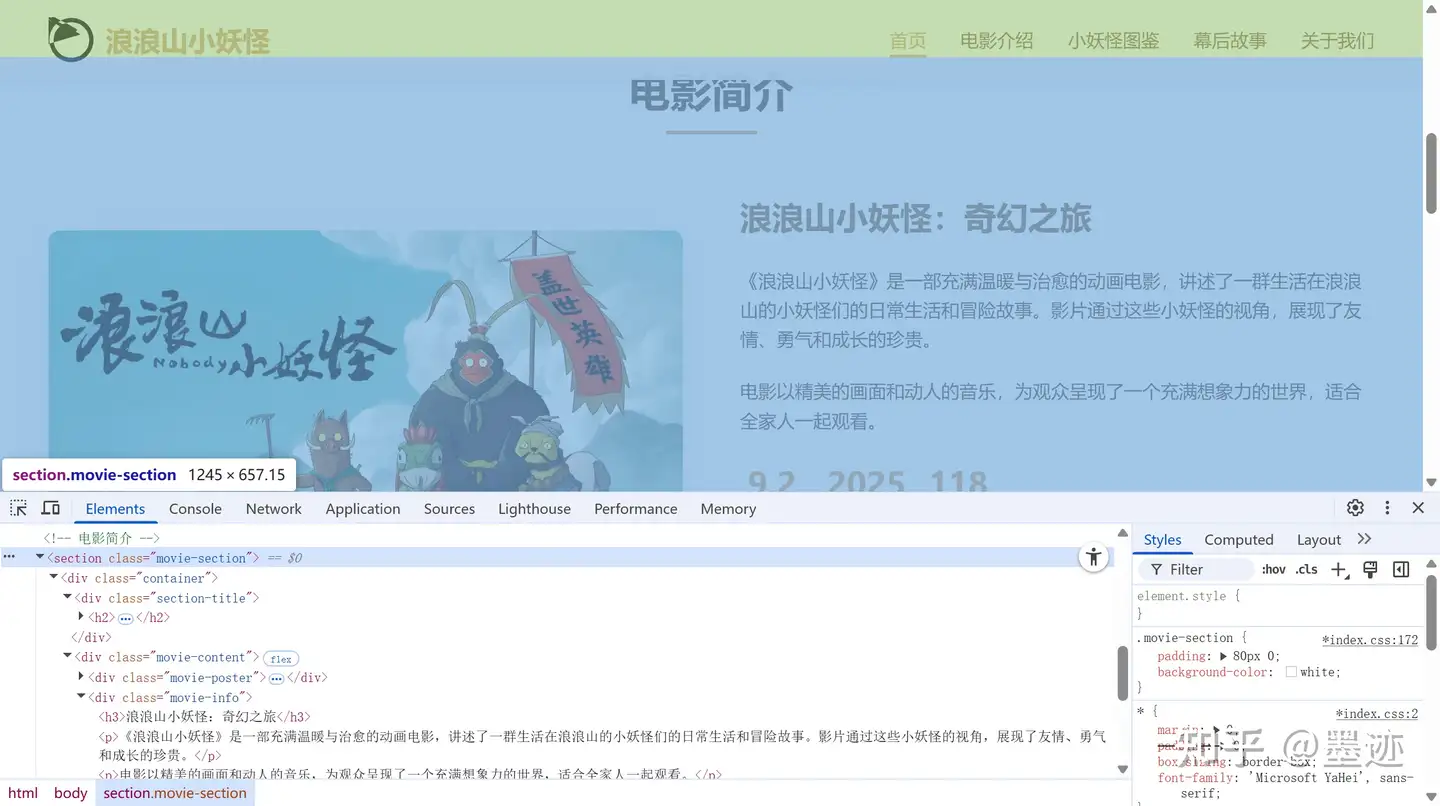The image size is (1440, 806).
Task: Click the accessibility tree toggle button
Action: [x=1094, y=557]
